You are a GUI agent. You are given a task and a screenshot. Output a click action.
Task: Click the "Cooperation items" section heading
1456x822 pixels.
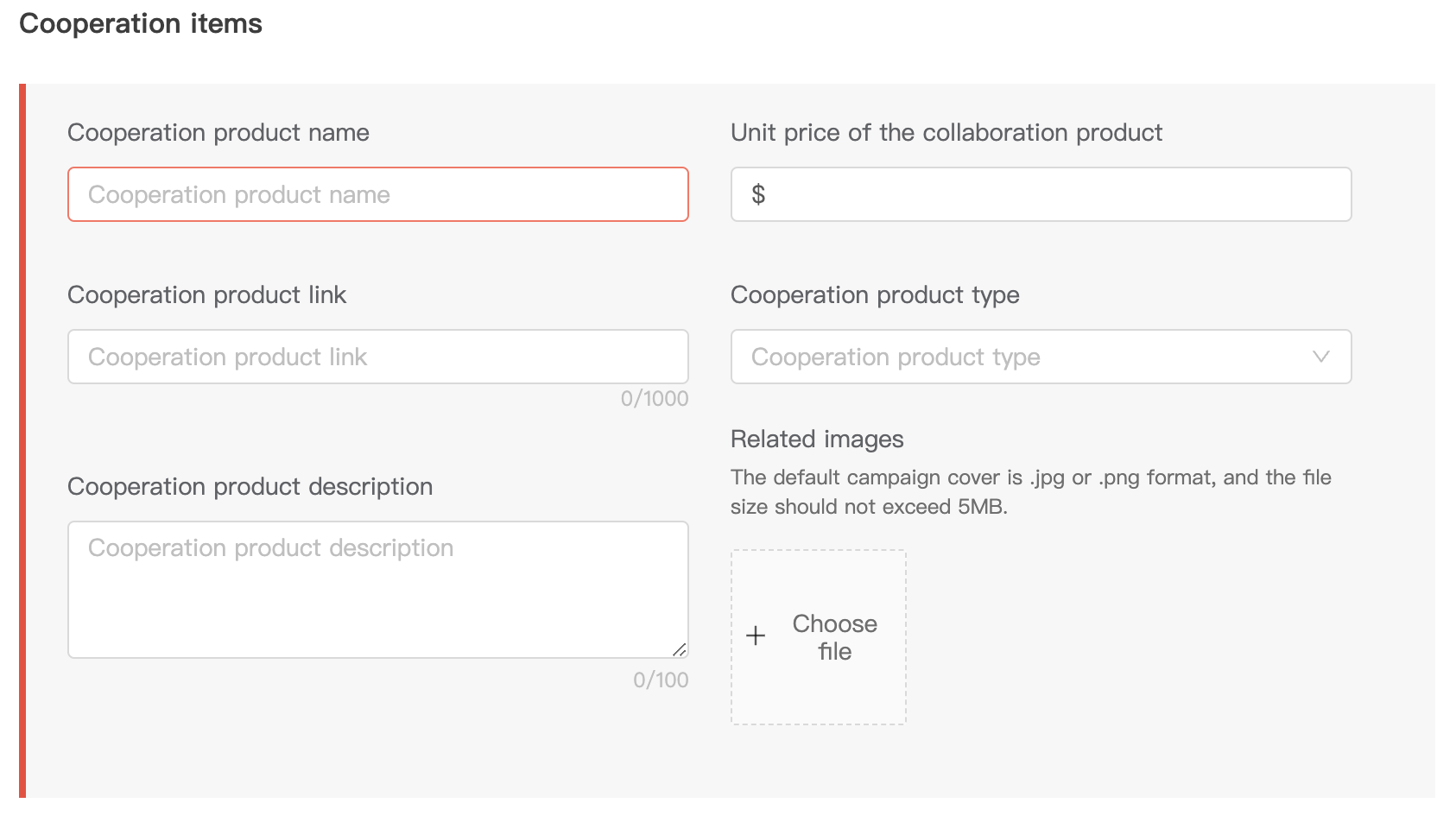click(x=141, y=23)
